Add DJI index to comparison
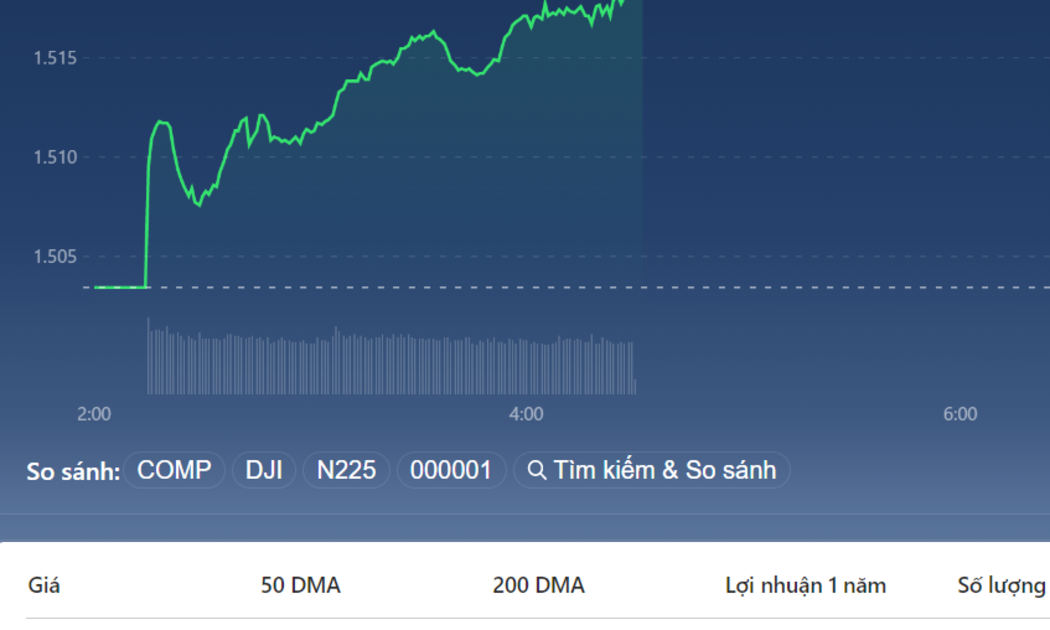Image resolution: width=1050 pixels, height=630 pixels. pos(264,470)
